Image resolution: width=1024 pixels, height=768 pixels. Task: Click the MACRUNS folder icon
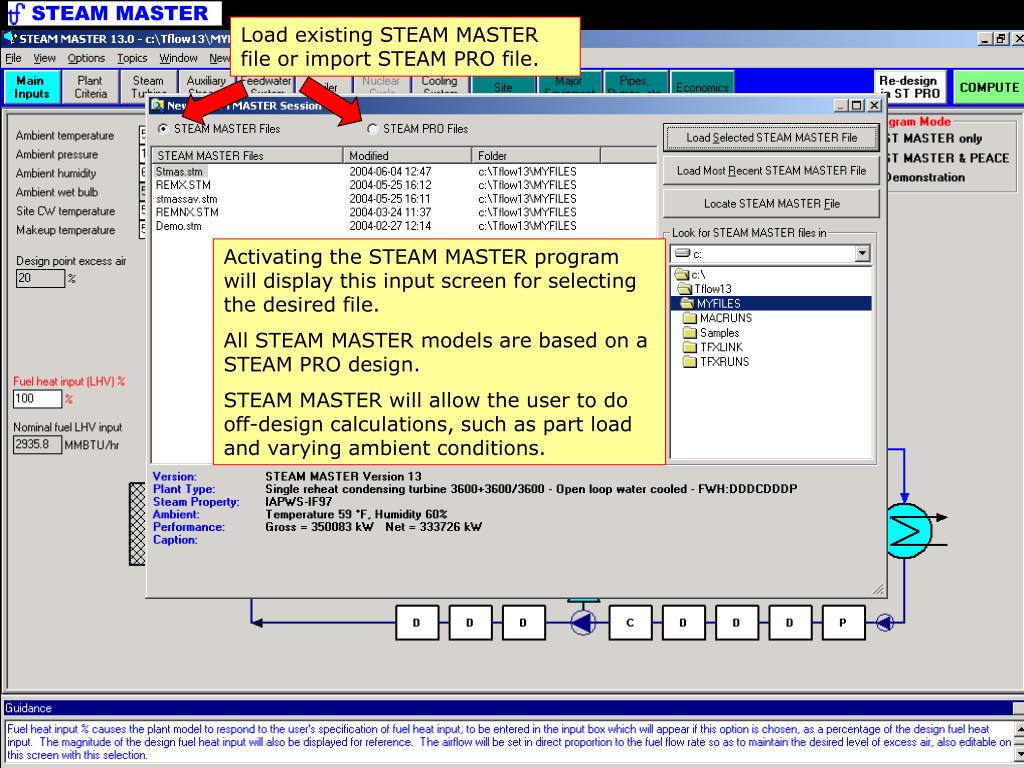(690, 318)
